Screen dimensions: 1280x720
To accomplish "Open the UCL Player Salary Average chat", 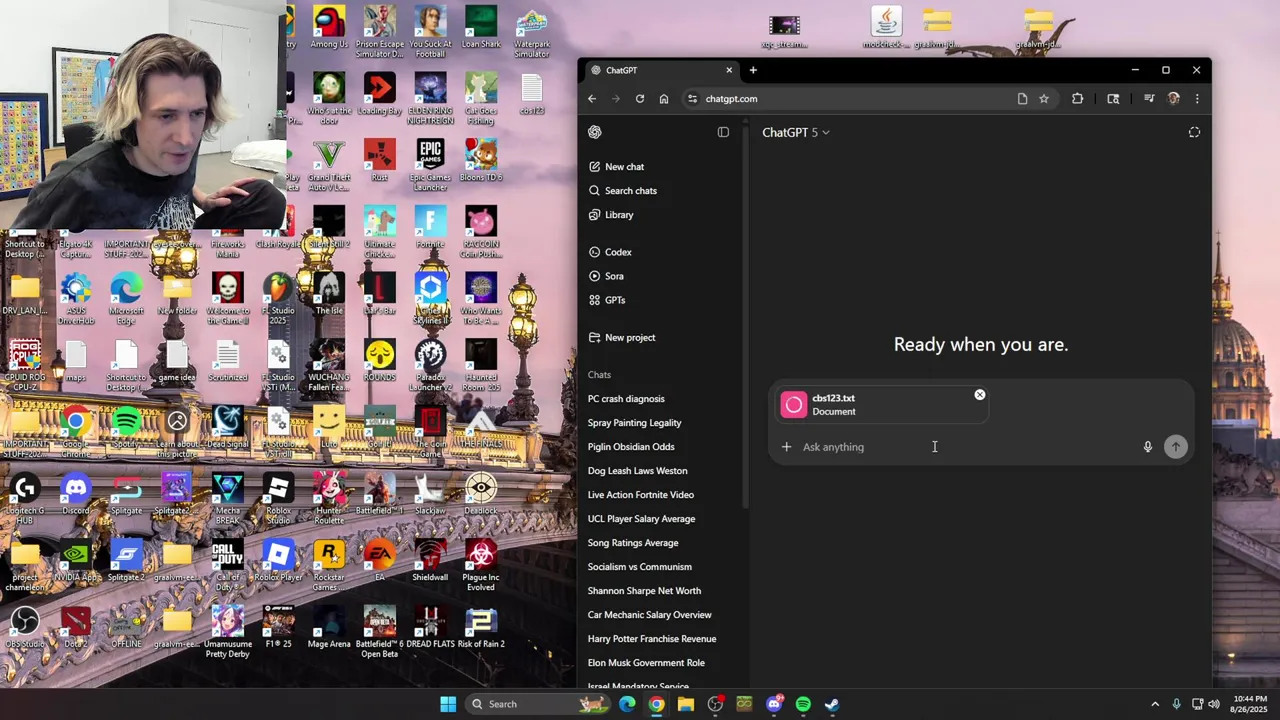I will tap(641, 519).
